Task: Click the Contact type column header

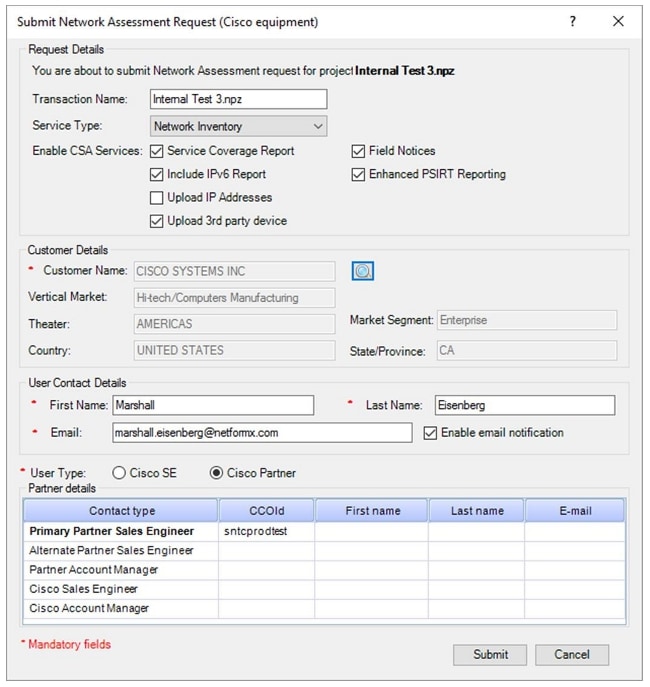Action: [121, 510]
